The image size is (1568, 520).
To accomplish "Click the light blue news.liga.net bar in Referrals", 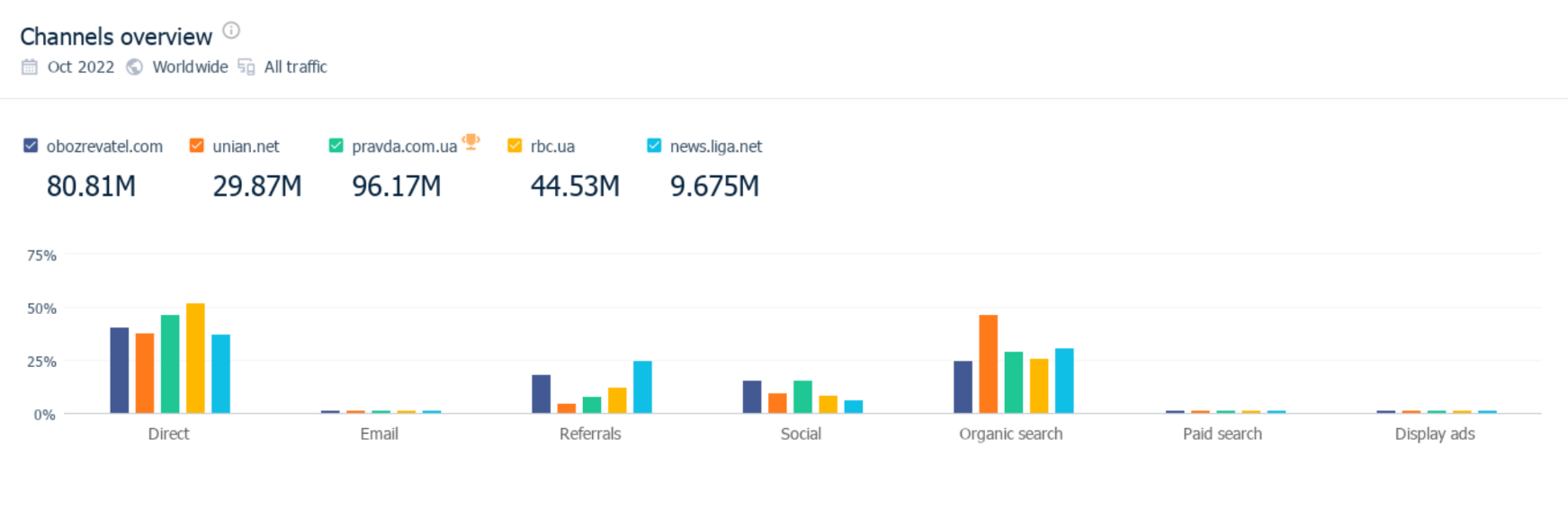I will (x=642, y=387).
